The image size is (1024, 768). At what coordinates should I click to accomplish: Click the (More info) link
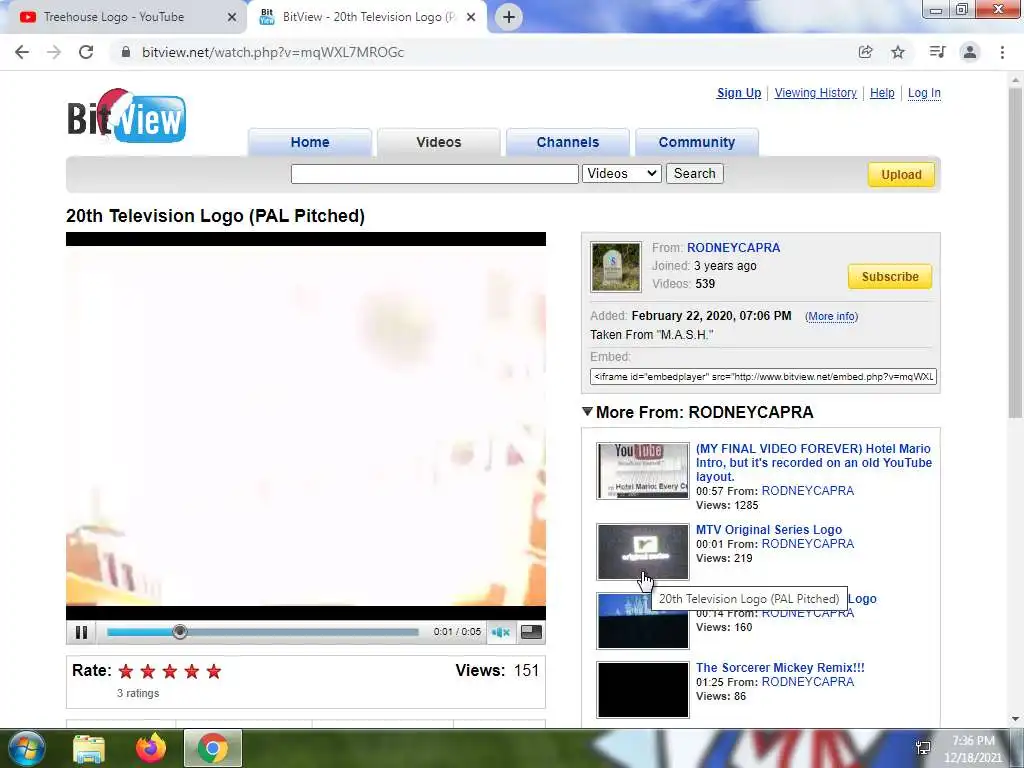click(x=831, y=316)
